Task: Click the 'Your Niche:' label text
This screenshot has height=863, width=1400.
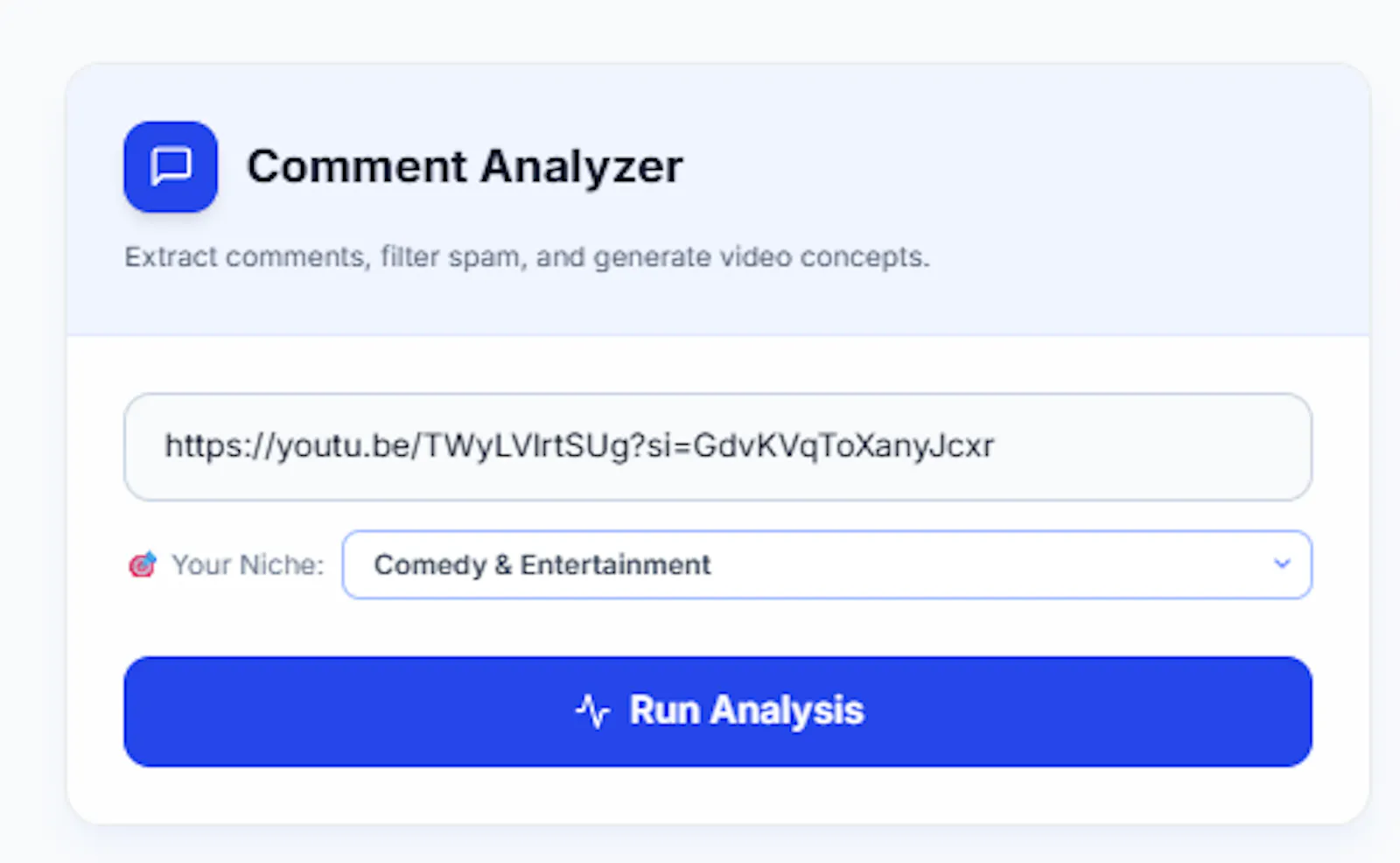Action: pos(248,565)
